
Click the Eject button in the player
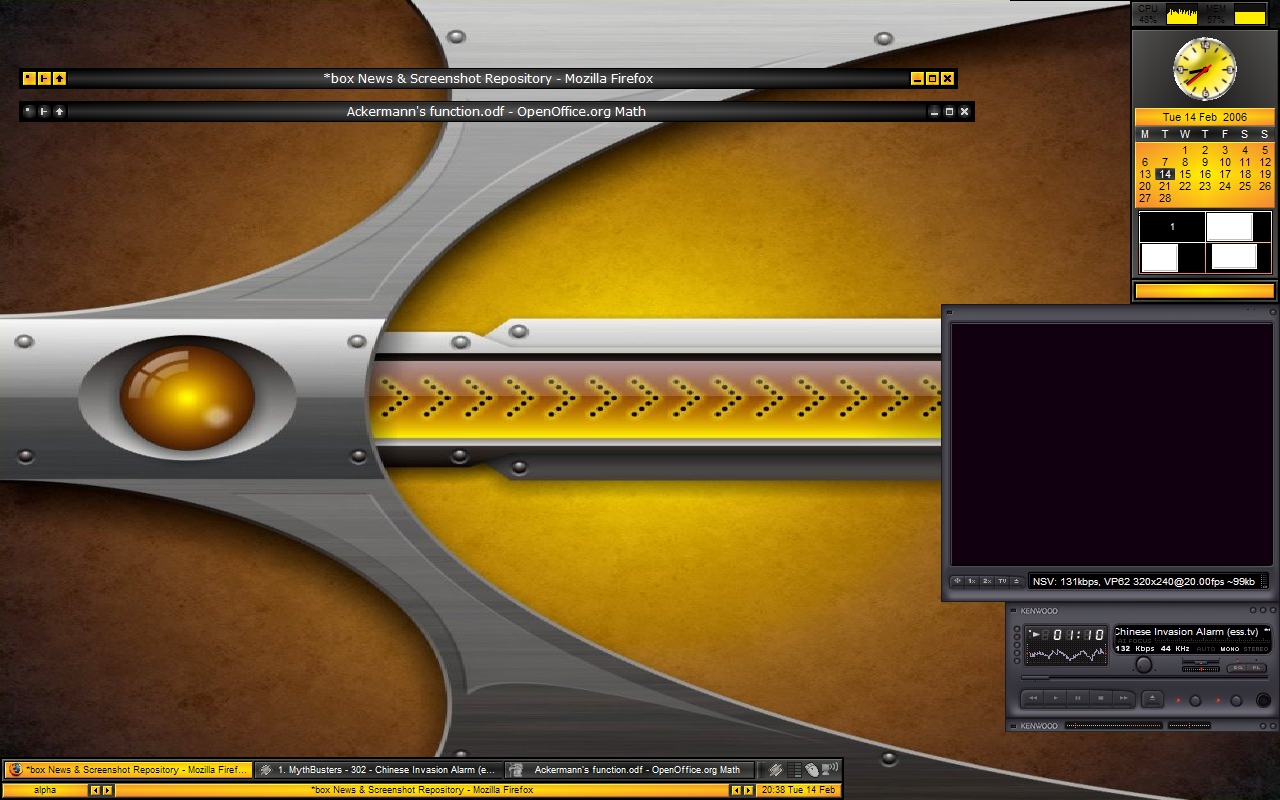pos(1152,698)
